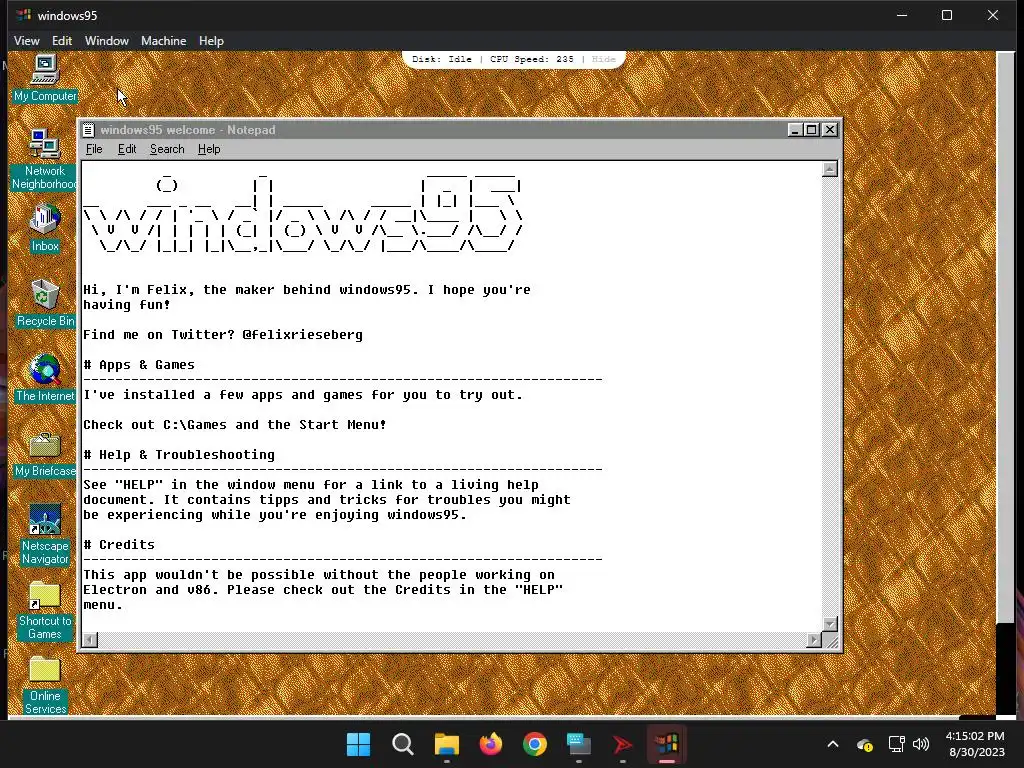Click the network display tray icon
The image size is (1024, 768).
[x=896, y=744]
